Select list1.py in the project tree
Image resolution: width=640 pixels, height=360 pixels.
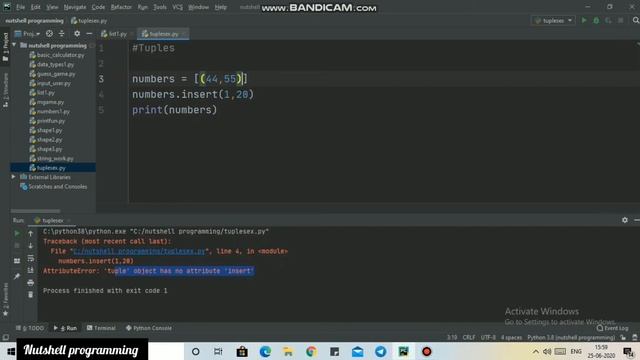click(x=46, y=93)
